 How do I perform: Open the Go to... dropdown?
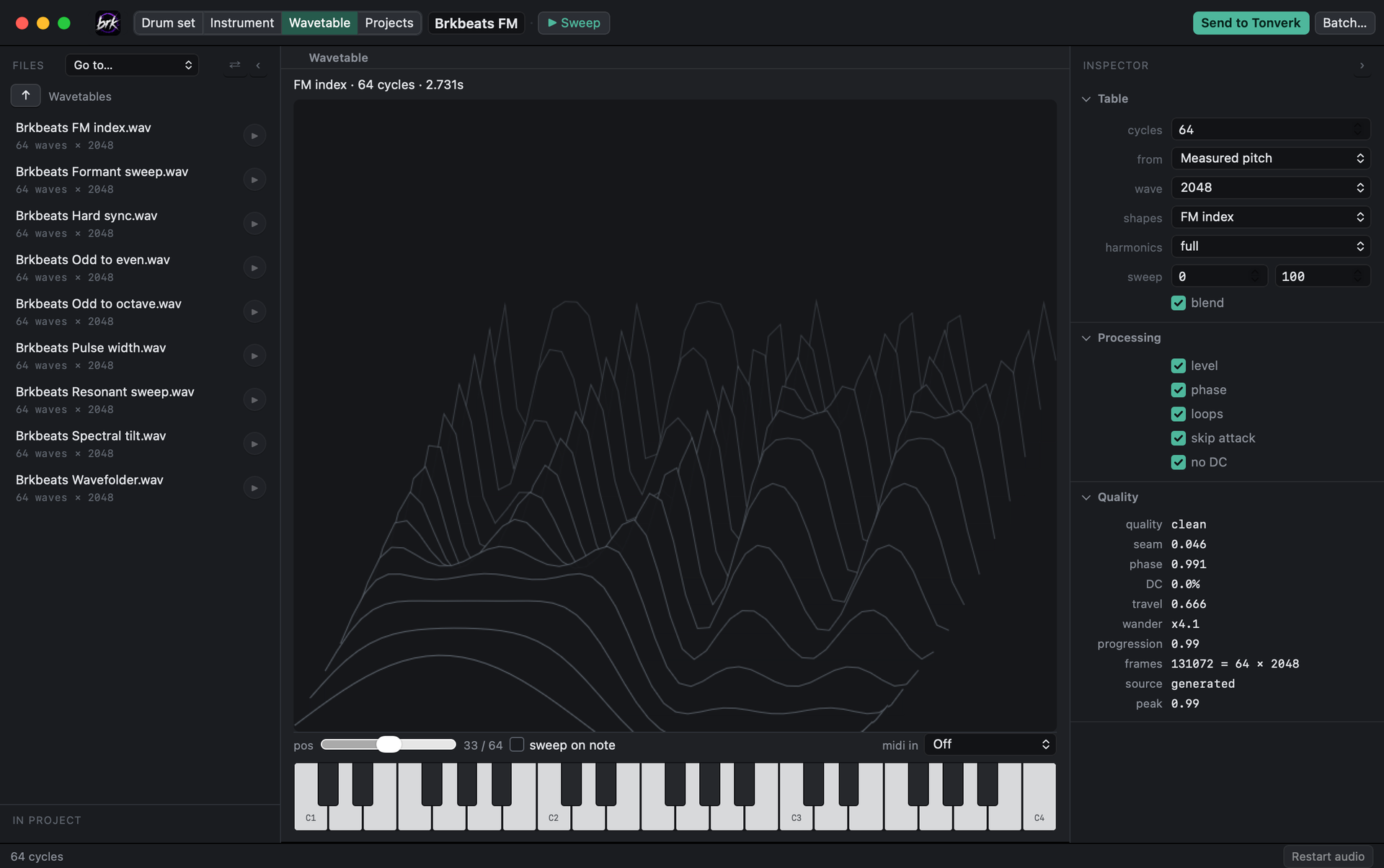(132, 65)
